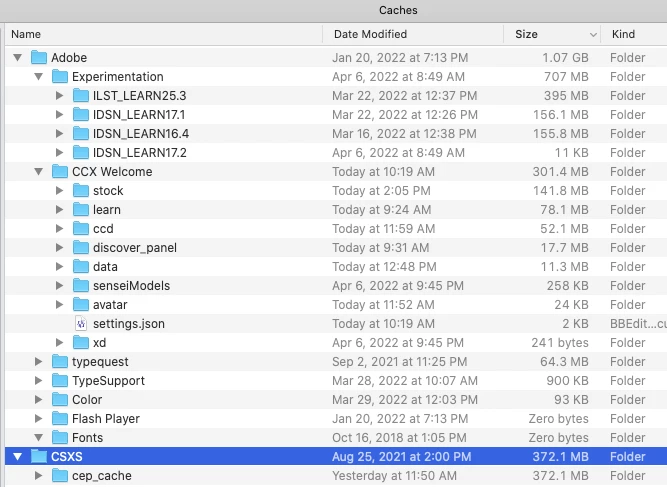Click the ccd folder icon
Screen dimensions: 667x487
click(81, 229)
